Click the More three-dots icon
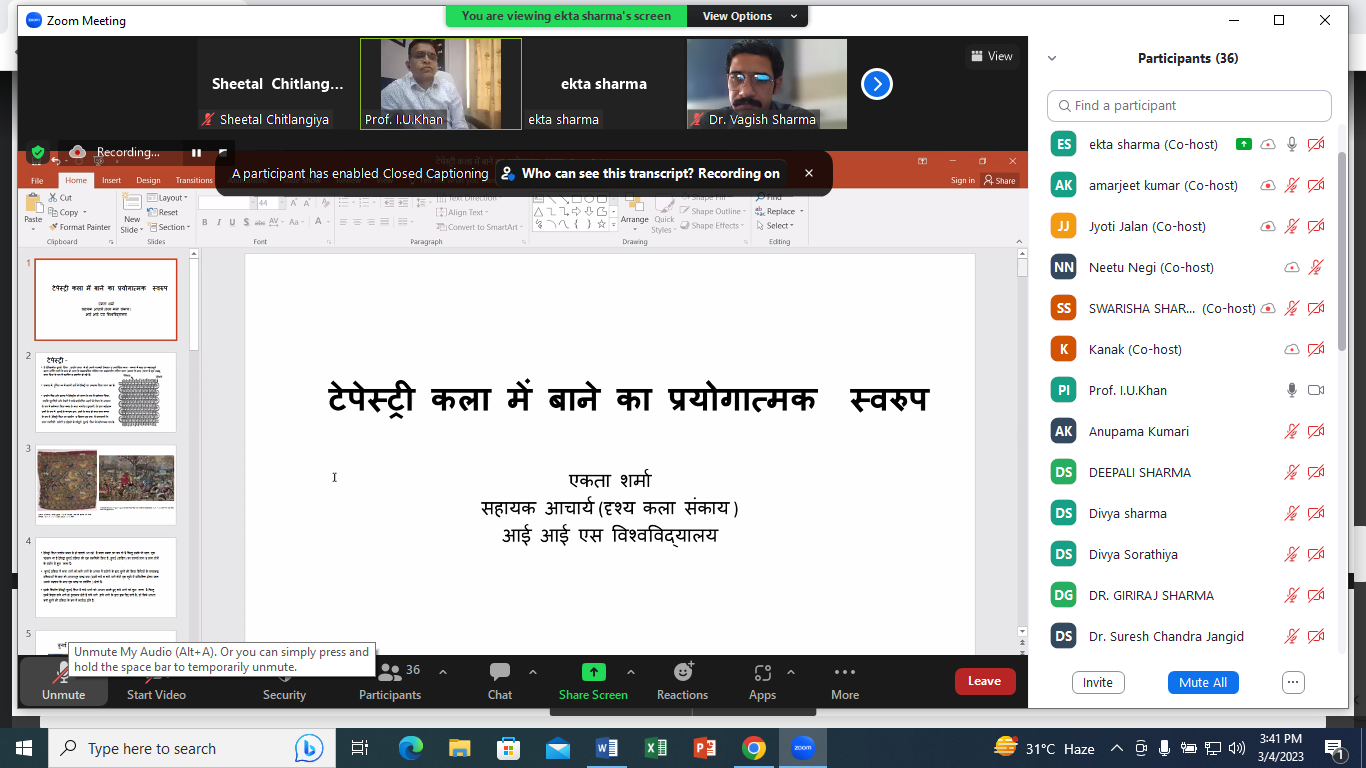 (845, 673)
